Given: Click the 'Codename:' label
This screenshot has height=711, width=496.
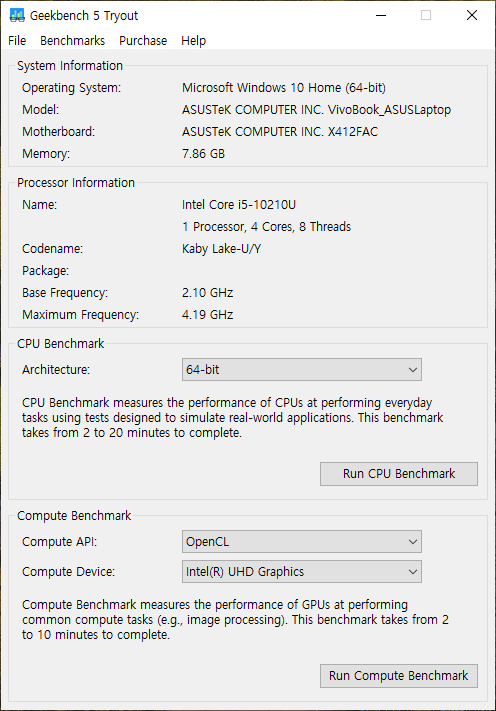Looking at the screenshot, I should [x=53, y=249].
